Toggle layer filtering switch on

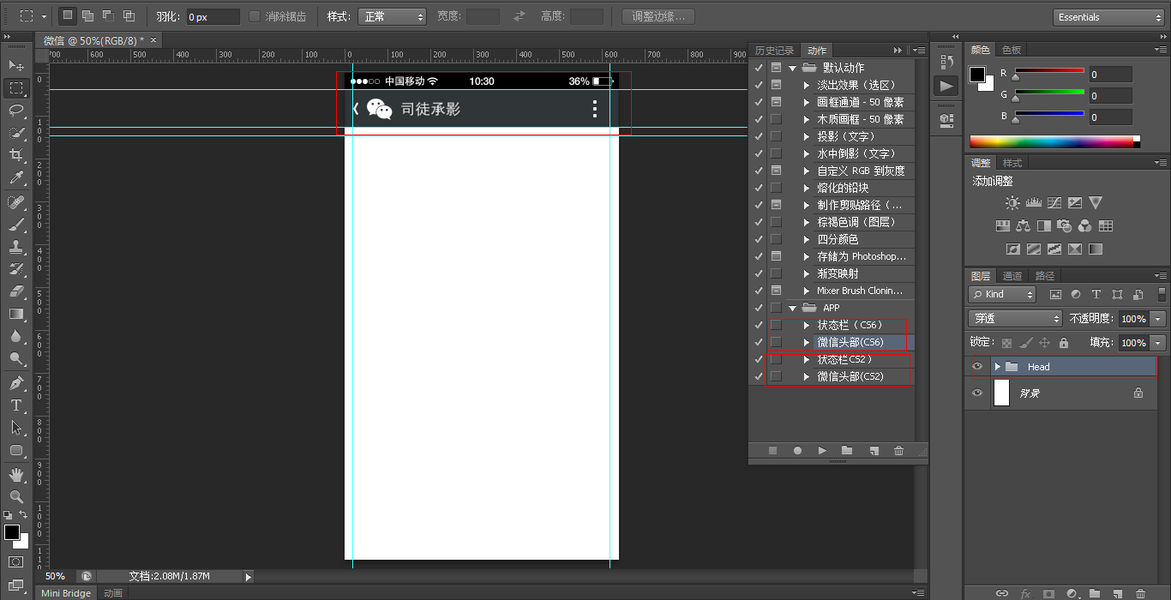pyautogui.click(x=1161, y=294)
